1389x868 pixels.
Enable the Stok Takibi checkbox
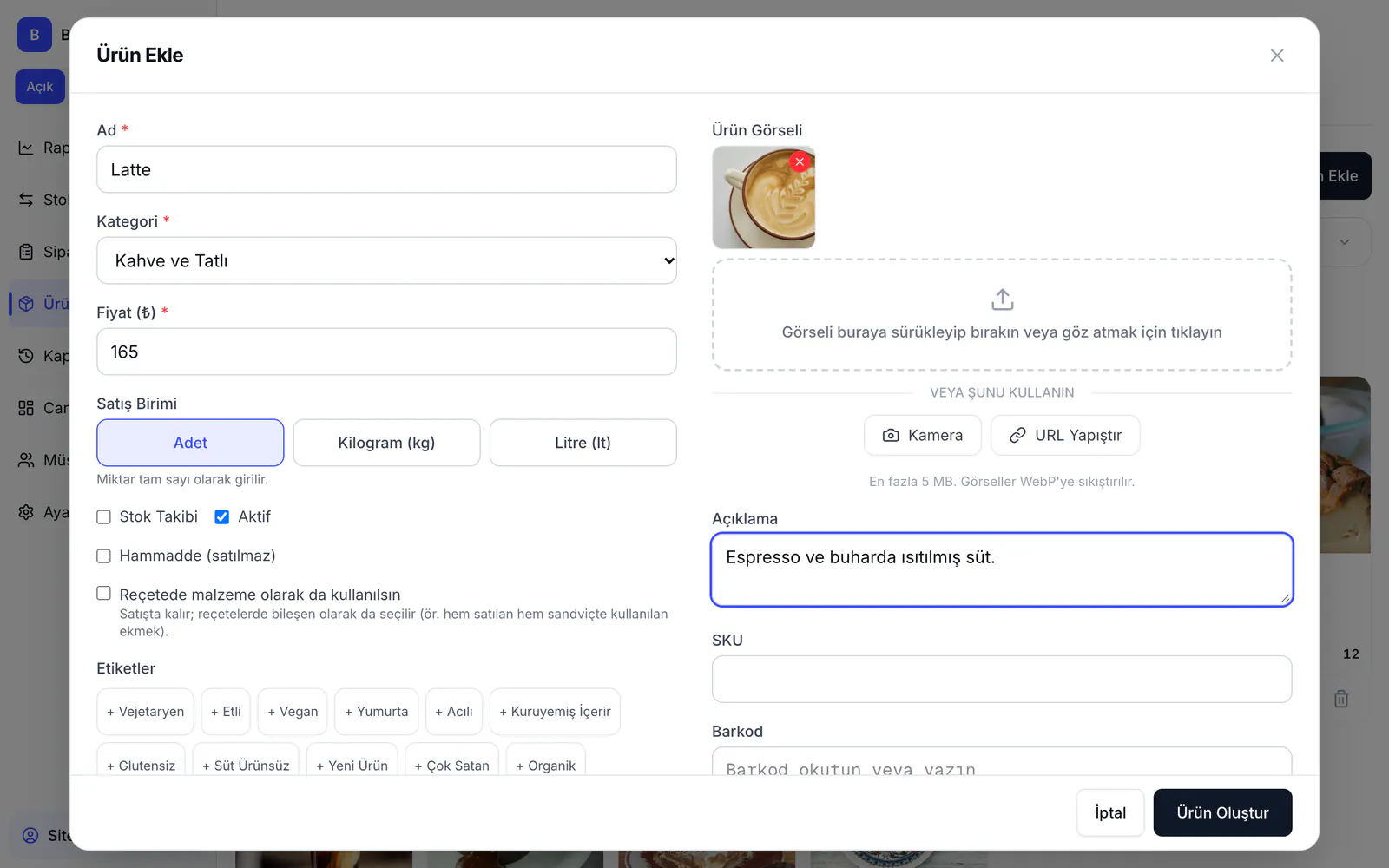103,517
